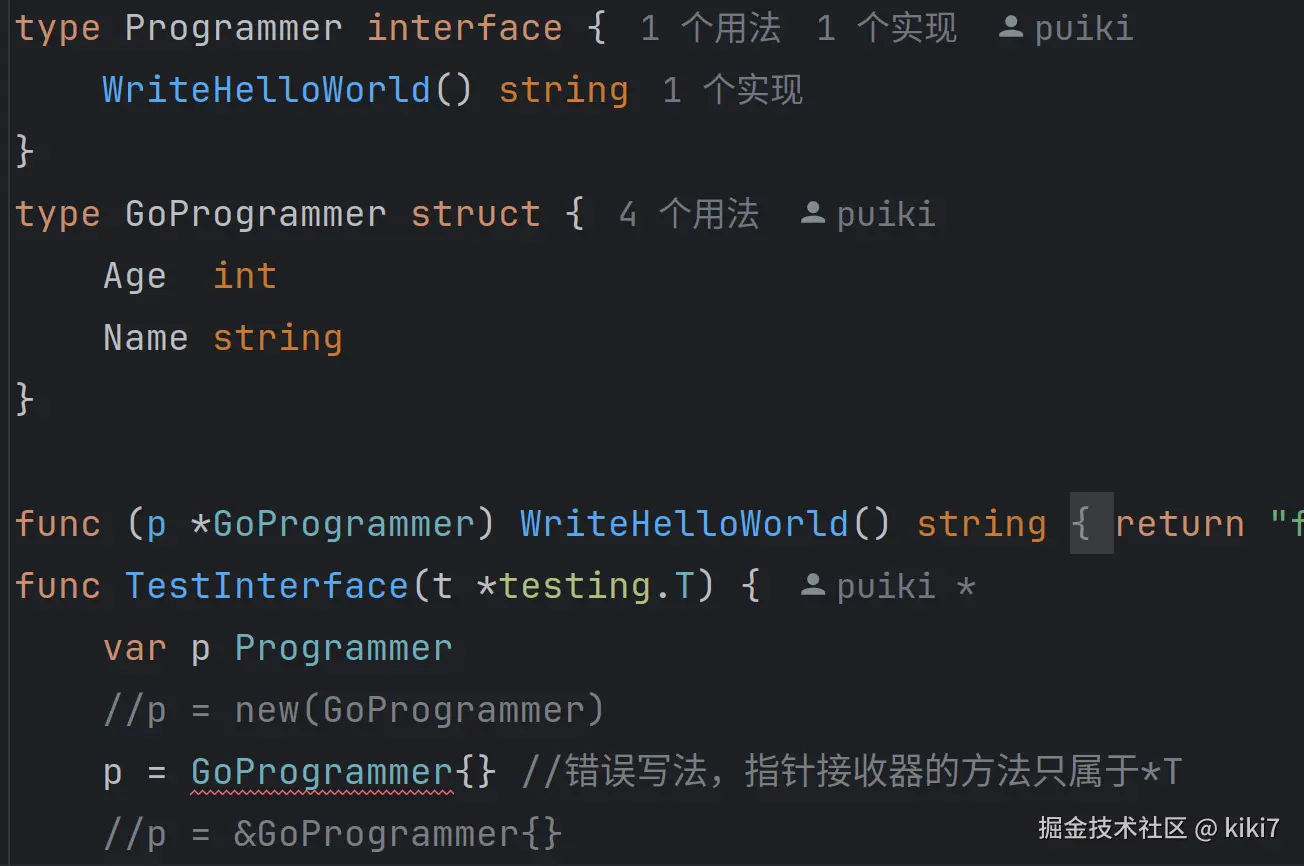This screenshot has height=866, width=1304.
Task: Click the author person icon beside GoProgrammer struct
Action: (x=813, y=214)
